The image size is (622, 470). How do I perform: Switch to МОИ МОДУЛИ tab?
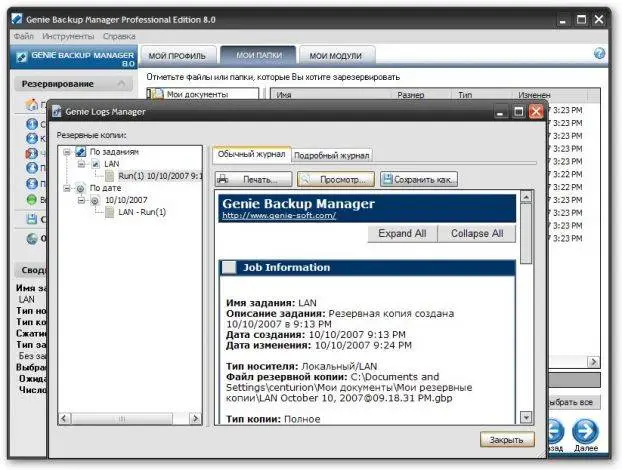(x=336, y=56)
